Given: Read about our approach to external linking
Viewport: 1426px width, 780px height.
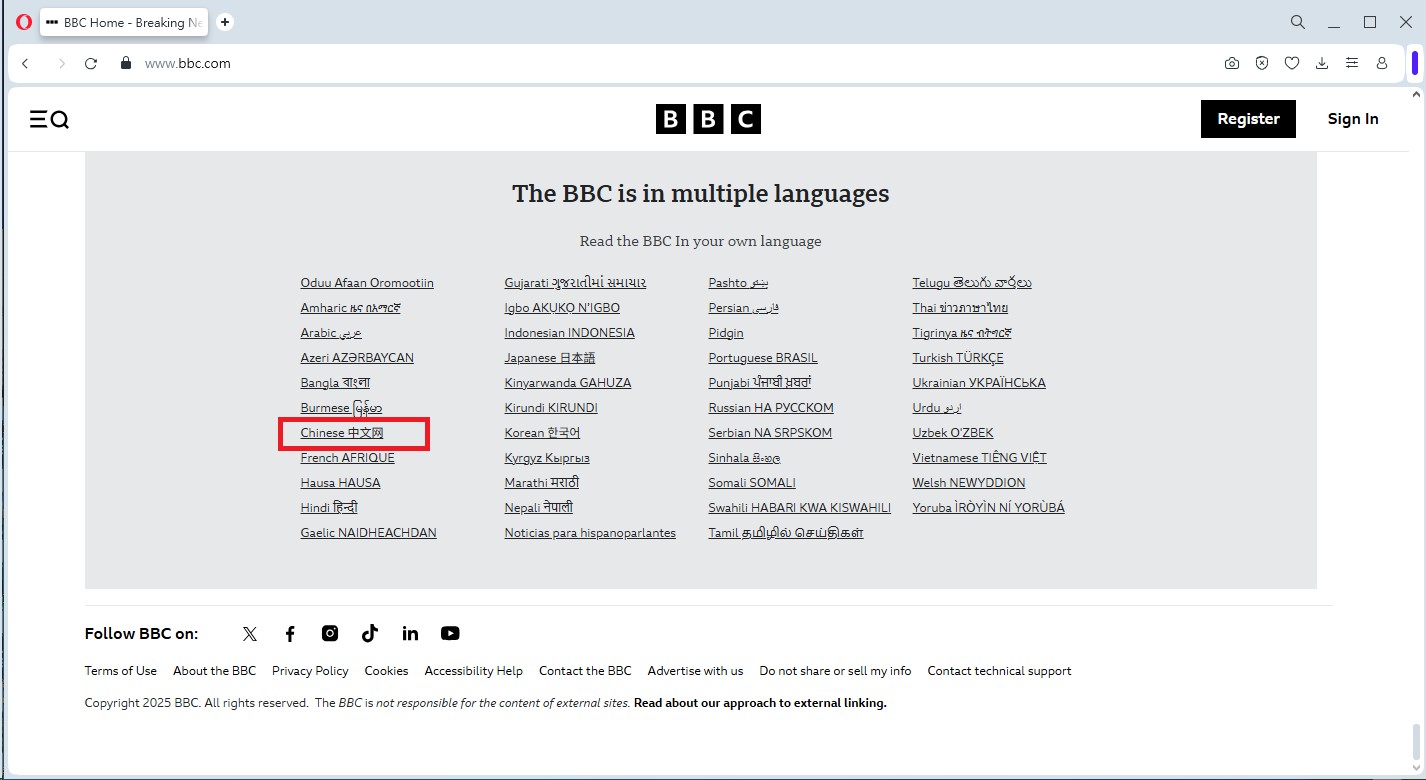Looking at the screenshot, I should tap(760, 703).
